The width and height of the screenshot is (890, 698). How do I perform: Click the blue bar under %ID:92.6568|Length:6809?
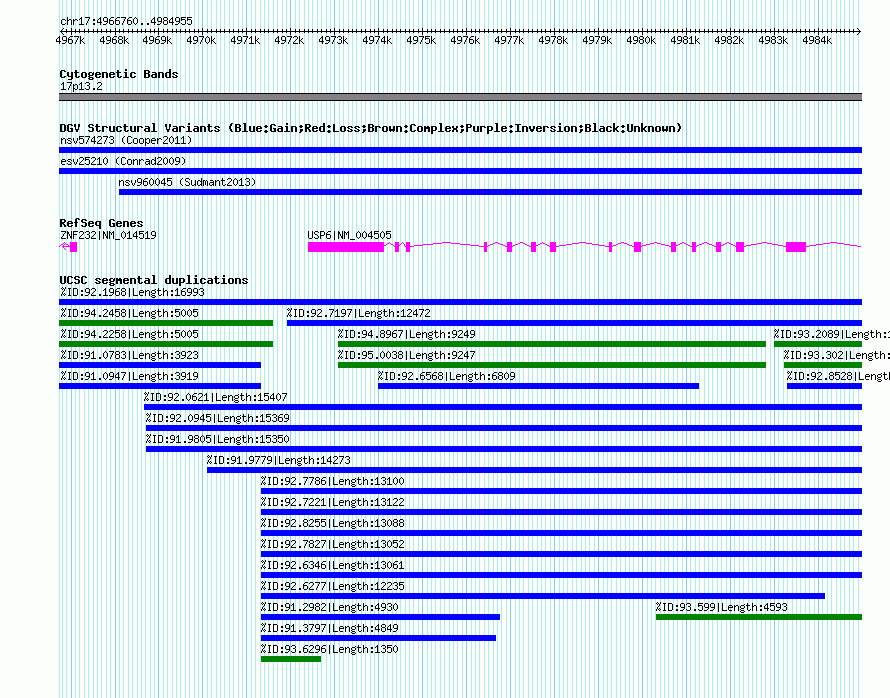[538, 386]
